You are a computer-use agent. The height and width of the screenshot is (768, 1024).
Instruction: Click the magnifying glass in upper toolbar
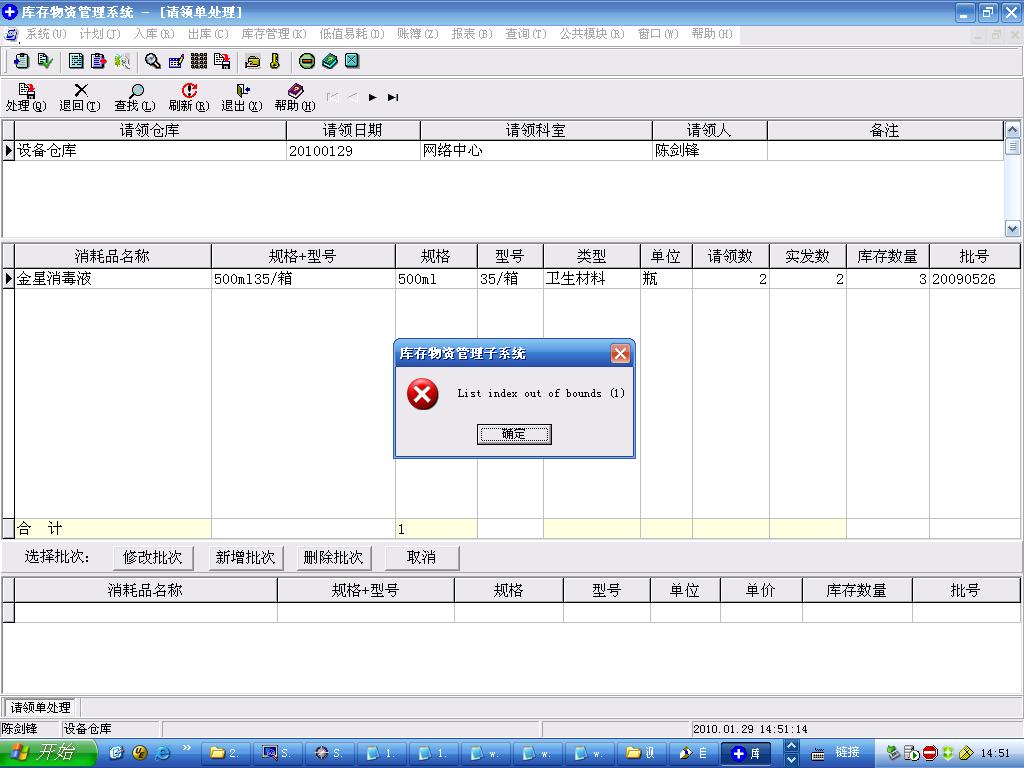pyautogui.click(x=153, y=61)
